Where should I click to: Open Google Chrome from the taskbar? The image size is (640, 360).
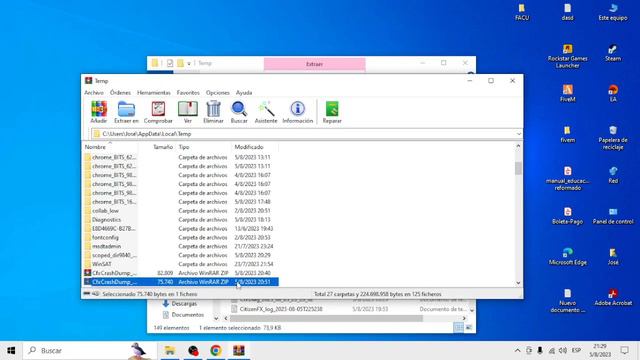coord(216,351)
